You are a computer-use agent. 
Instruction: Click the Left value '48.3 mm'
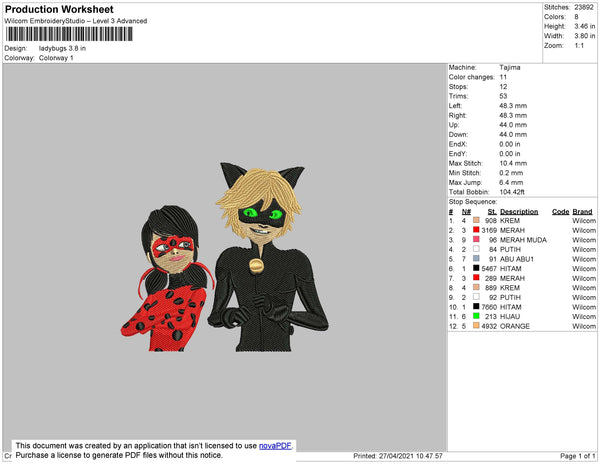click(x=513, y=106)
